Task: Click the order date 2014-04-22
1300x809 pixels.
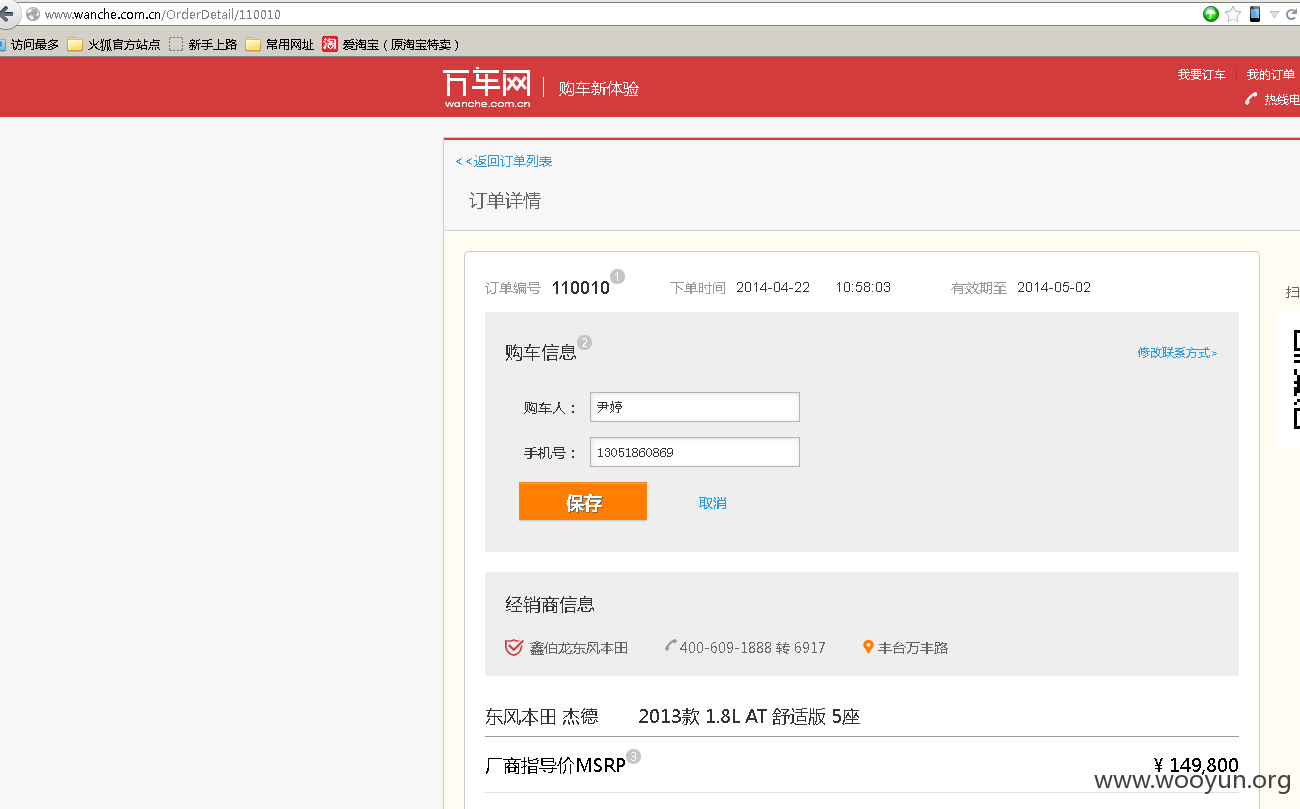Action: click(773, 287)
